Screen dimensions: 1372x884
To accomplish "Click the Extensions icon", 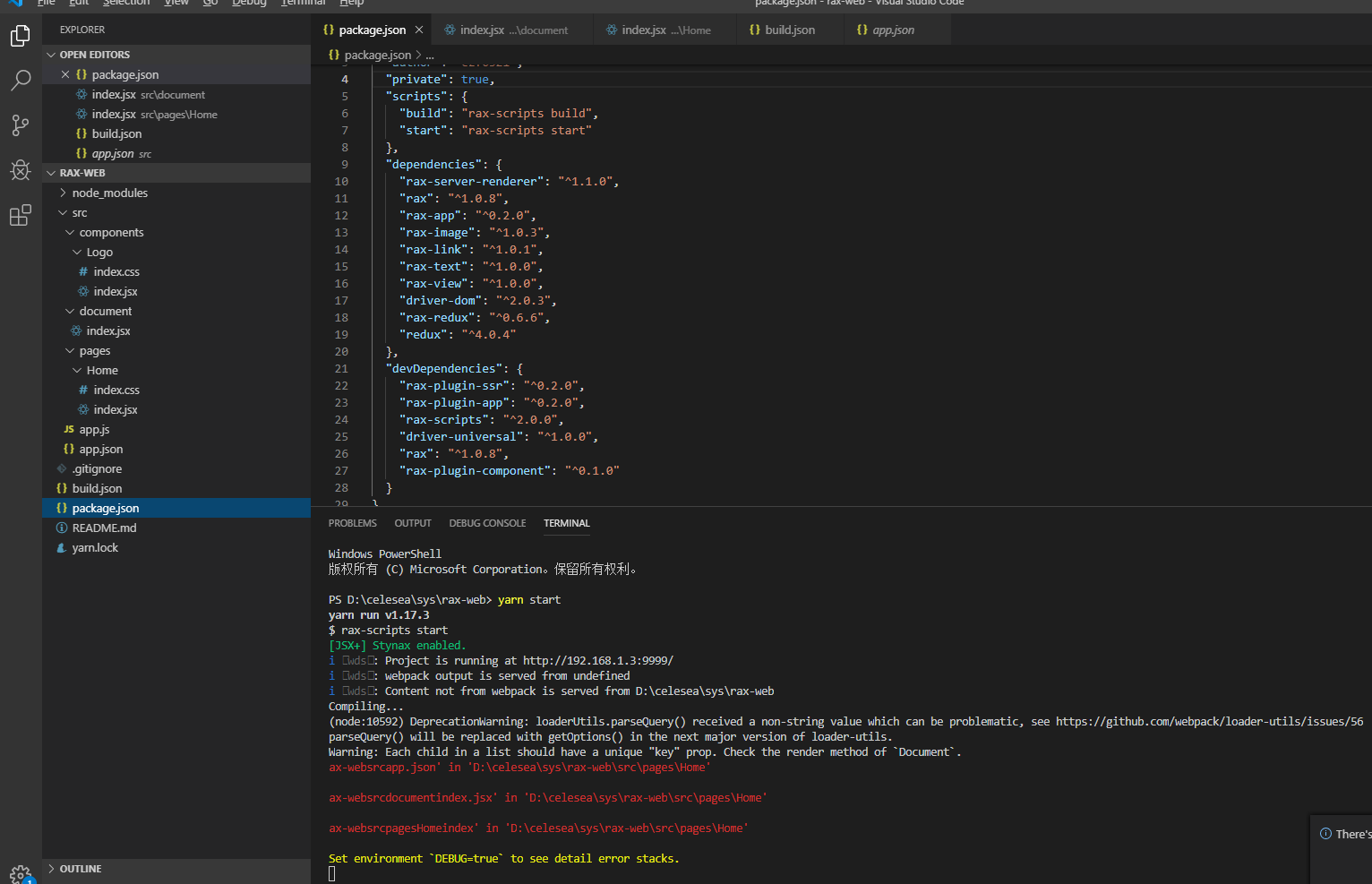I will click(21, 215).
